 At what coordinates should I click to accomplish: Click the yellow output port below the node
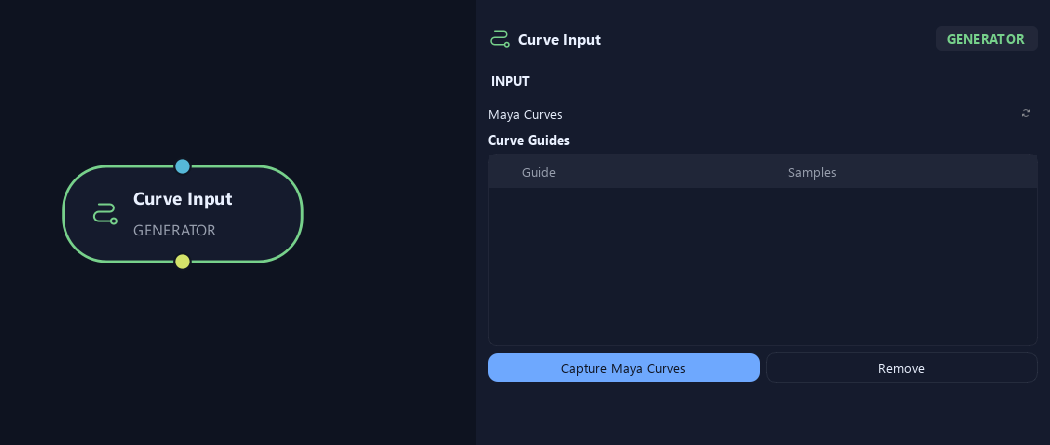182,262
